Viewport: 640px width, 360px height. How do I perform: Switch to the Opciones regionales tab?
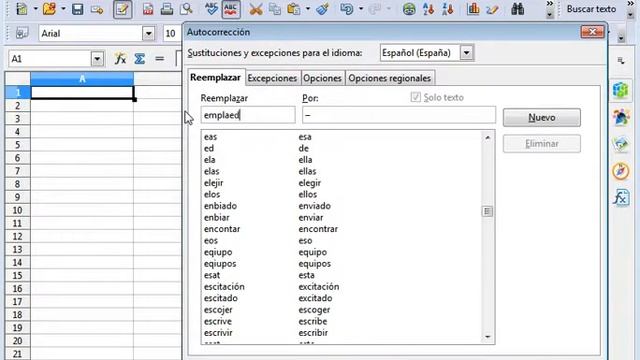tap(389, 78)
